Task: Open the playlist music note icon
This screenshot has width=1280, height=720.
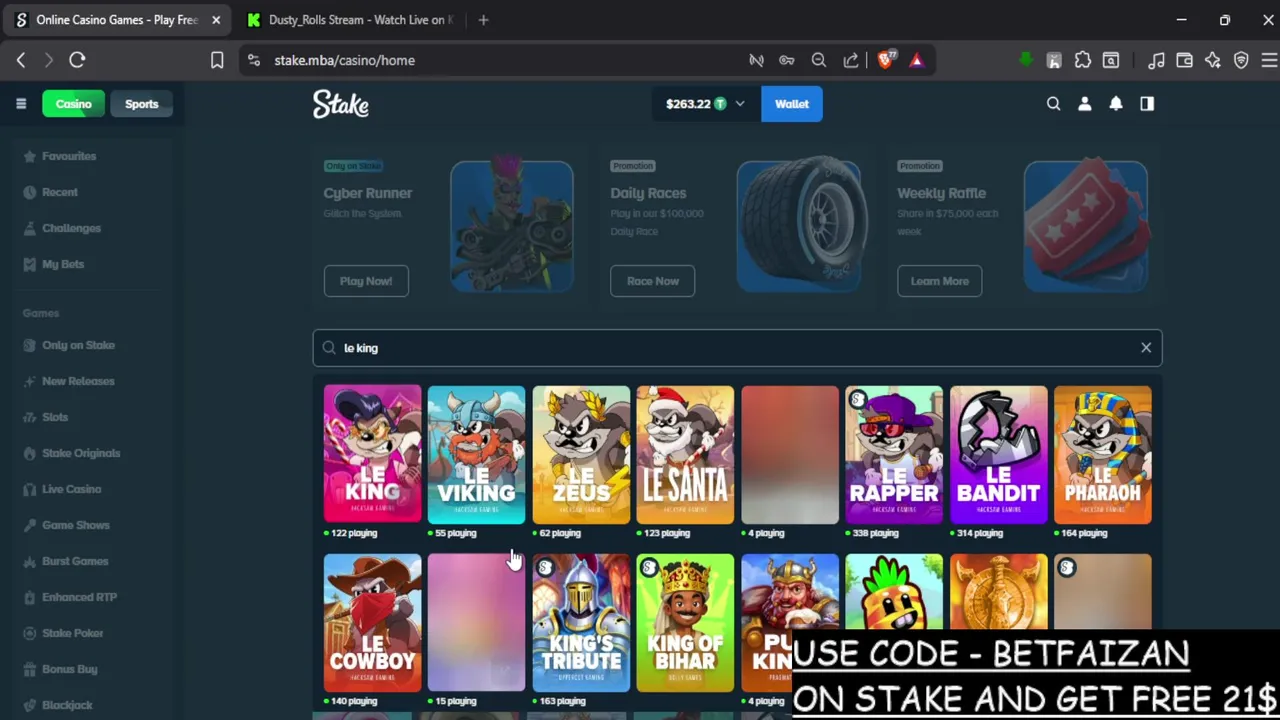Action: coord(1156,60)
